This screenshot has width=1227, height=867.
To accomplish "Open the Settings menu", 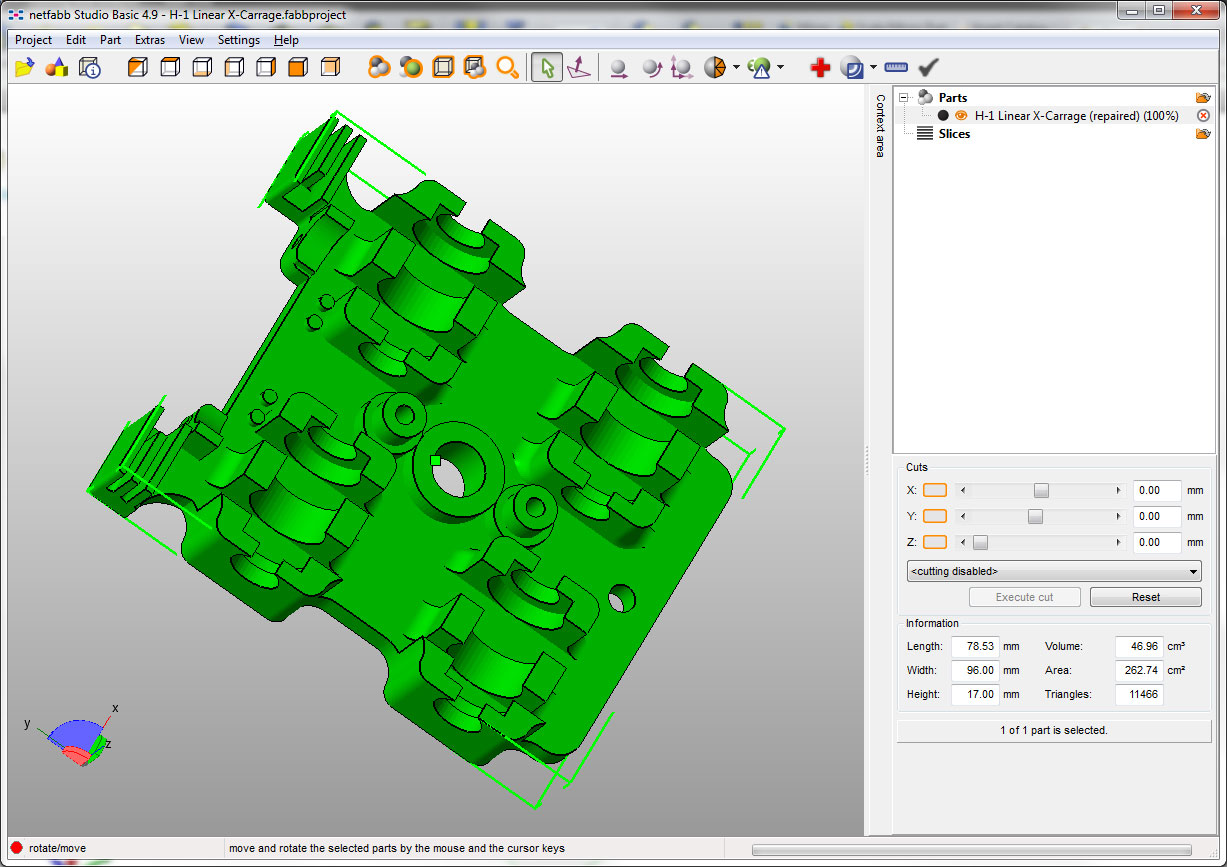I will click(238, 40).
